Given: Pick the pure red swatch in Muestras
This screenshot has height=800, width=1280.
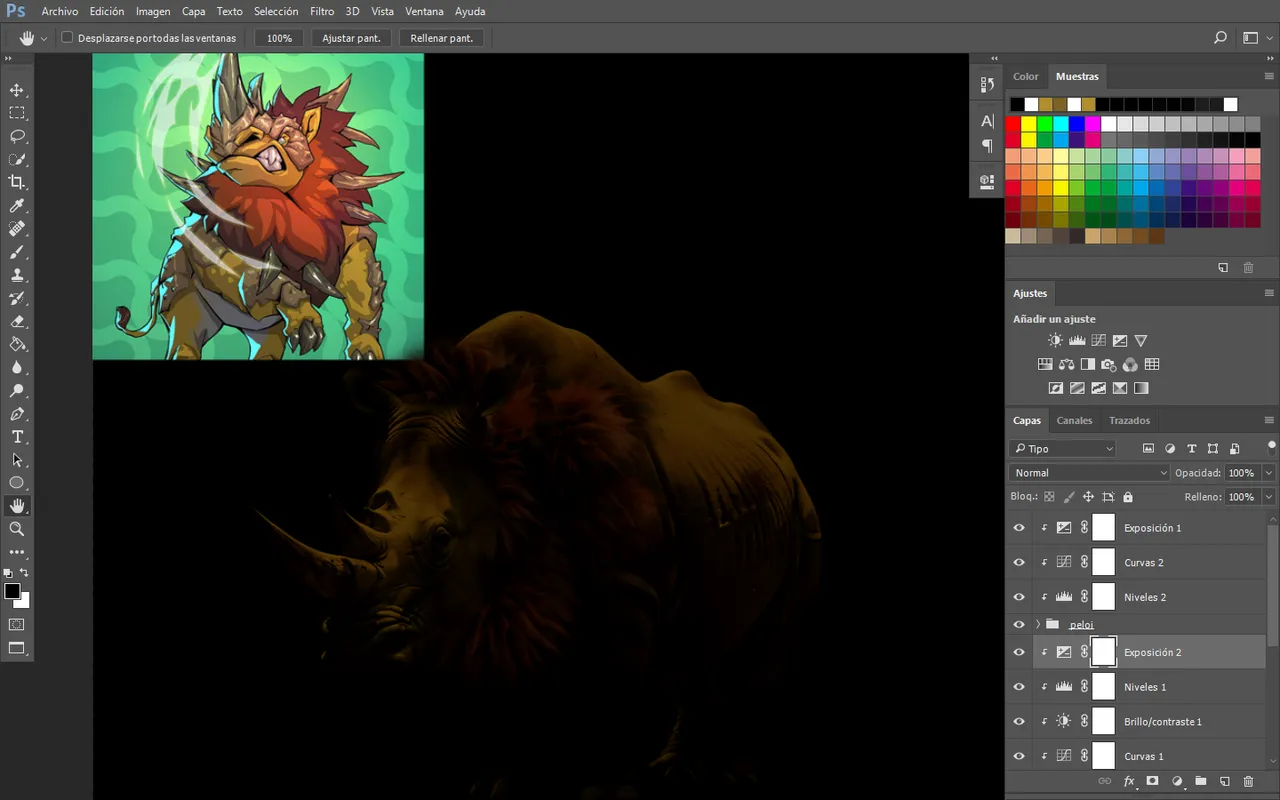Looking at the screenshot, I should [1013, 124].
